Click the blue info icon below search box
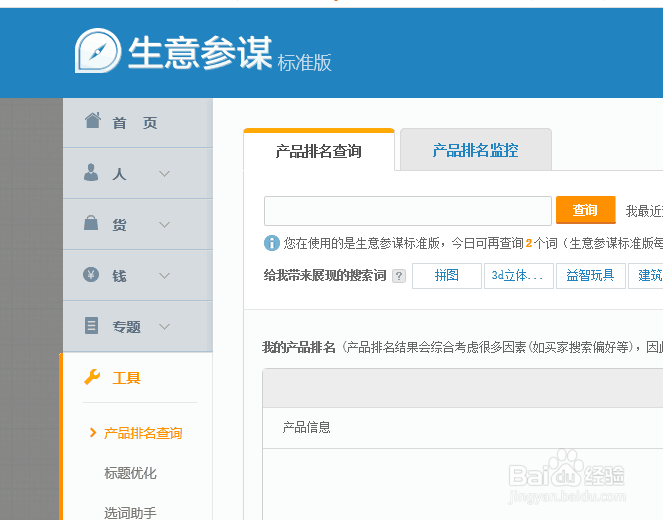 272,243
